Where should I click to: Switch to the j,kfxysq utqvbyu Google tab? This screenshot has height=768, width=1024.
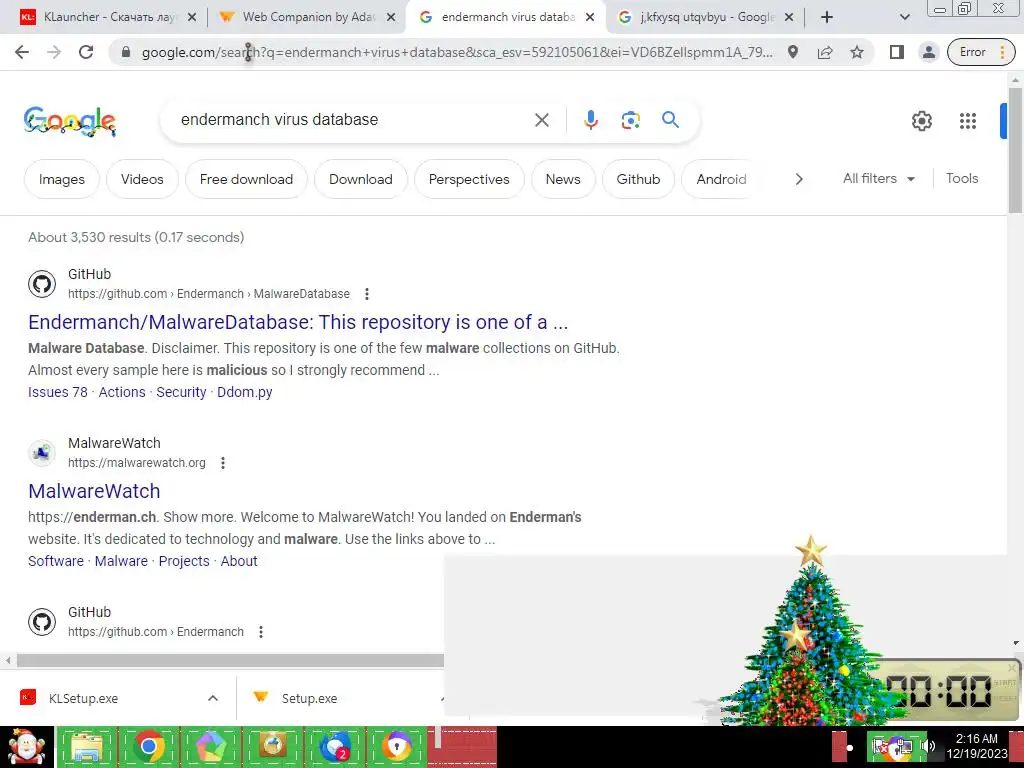click(705, 17)
